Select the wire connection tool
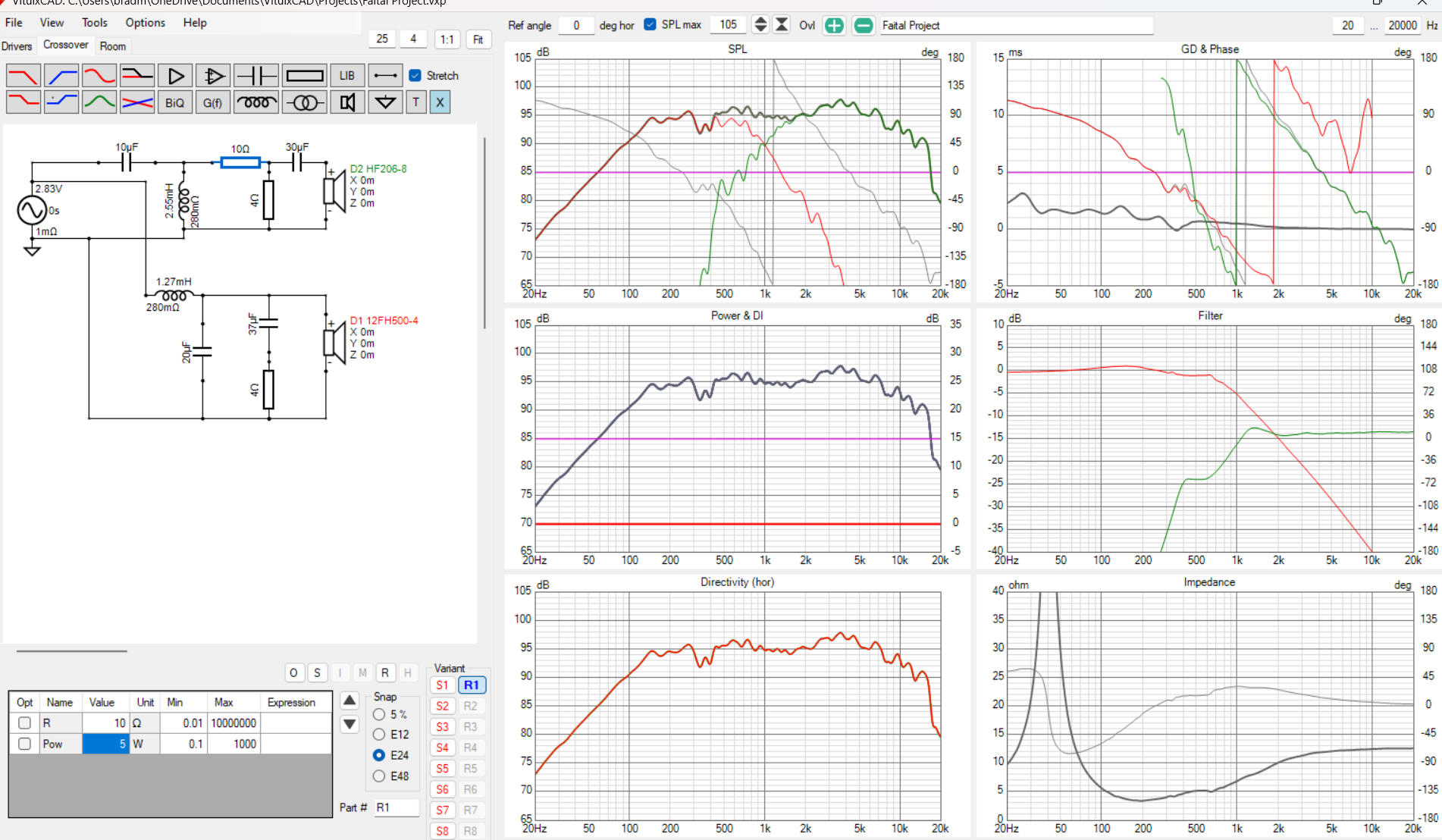 385,76
